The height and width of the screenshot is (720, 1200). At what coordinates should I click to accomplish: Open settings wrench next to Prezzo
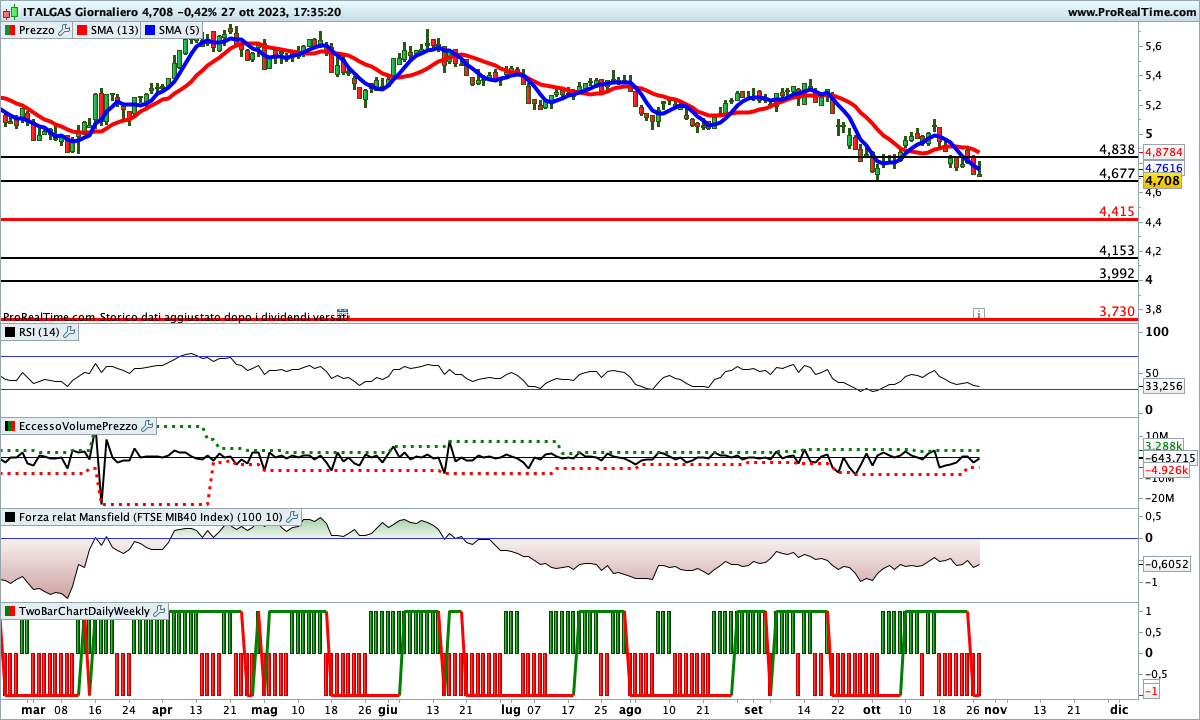click(x=65, y=30)
